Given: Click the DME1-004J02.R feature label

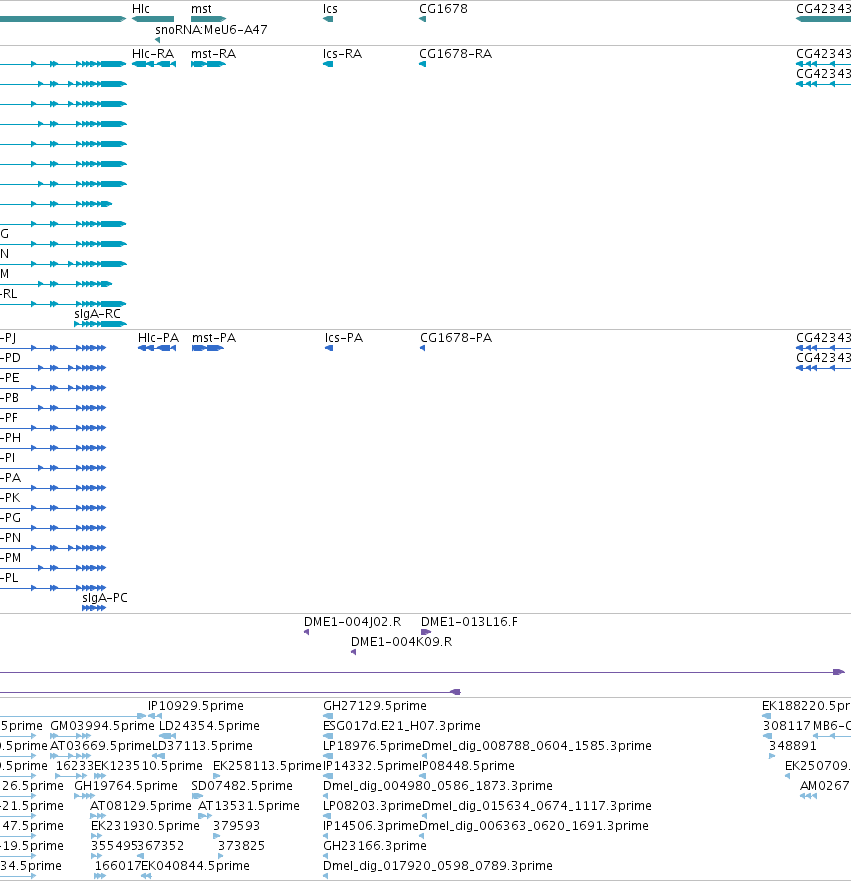Looking at the screenshot, I should (352, 622).
